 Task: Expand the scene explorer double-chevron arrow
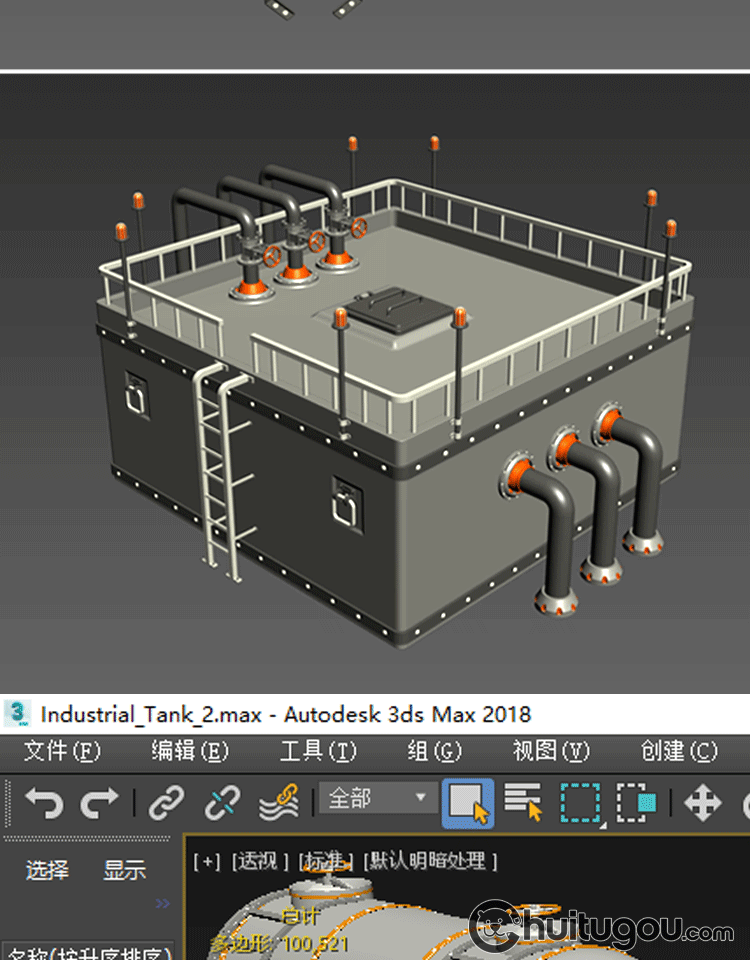(x=162, y=904)
